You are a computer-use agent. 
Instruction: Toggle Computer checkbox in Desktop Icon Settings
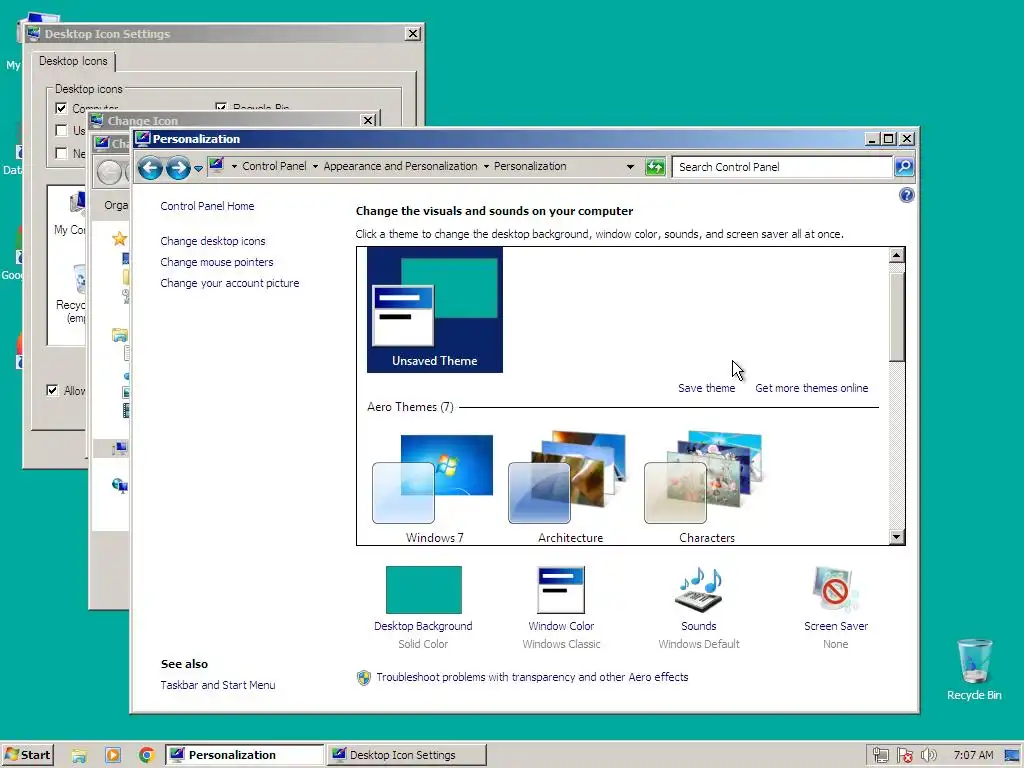tap(61, 108)
